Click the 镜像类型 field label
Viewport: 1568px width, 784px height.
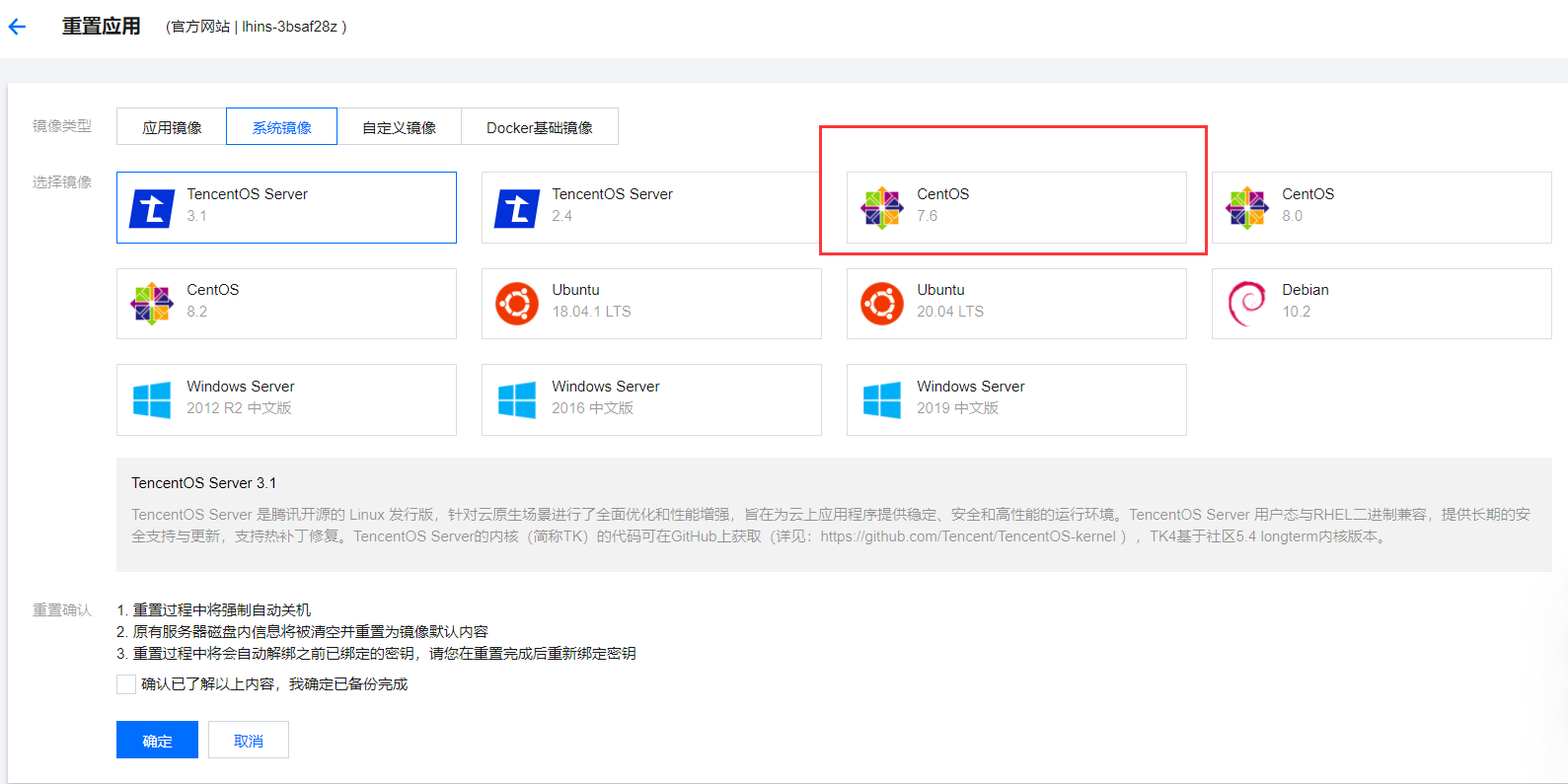click(62, 126)
